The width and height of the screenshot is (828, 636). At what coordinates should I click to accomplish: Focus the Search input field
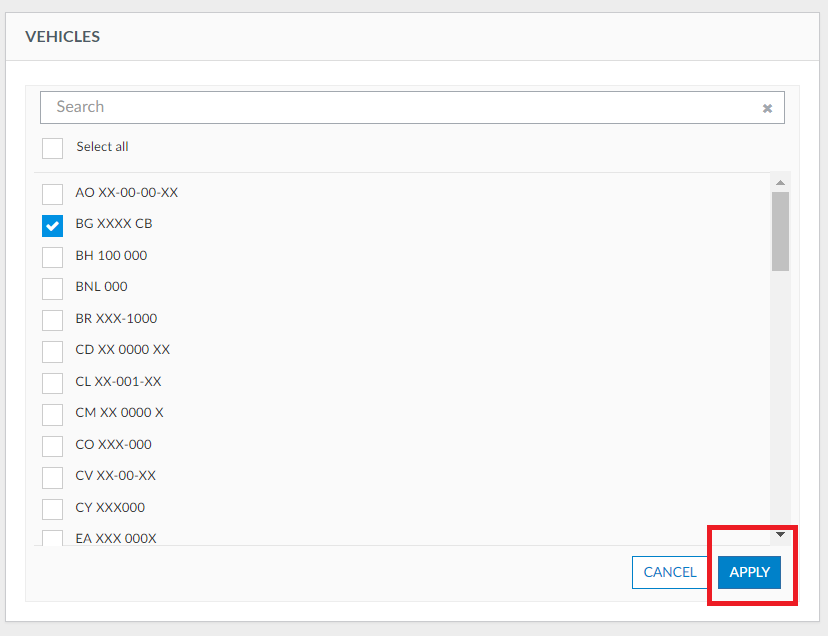(x=400, y=107)
